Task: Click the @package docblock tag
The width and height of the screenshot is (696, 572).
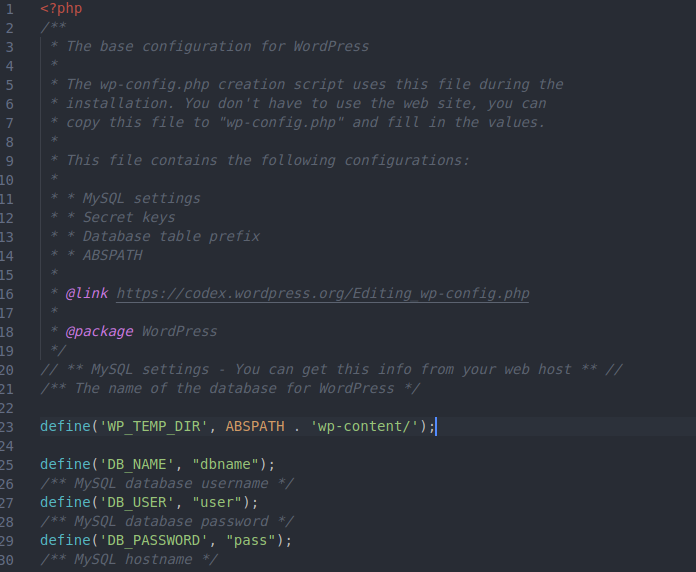Action: (x=99, y=331)
